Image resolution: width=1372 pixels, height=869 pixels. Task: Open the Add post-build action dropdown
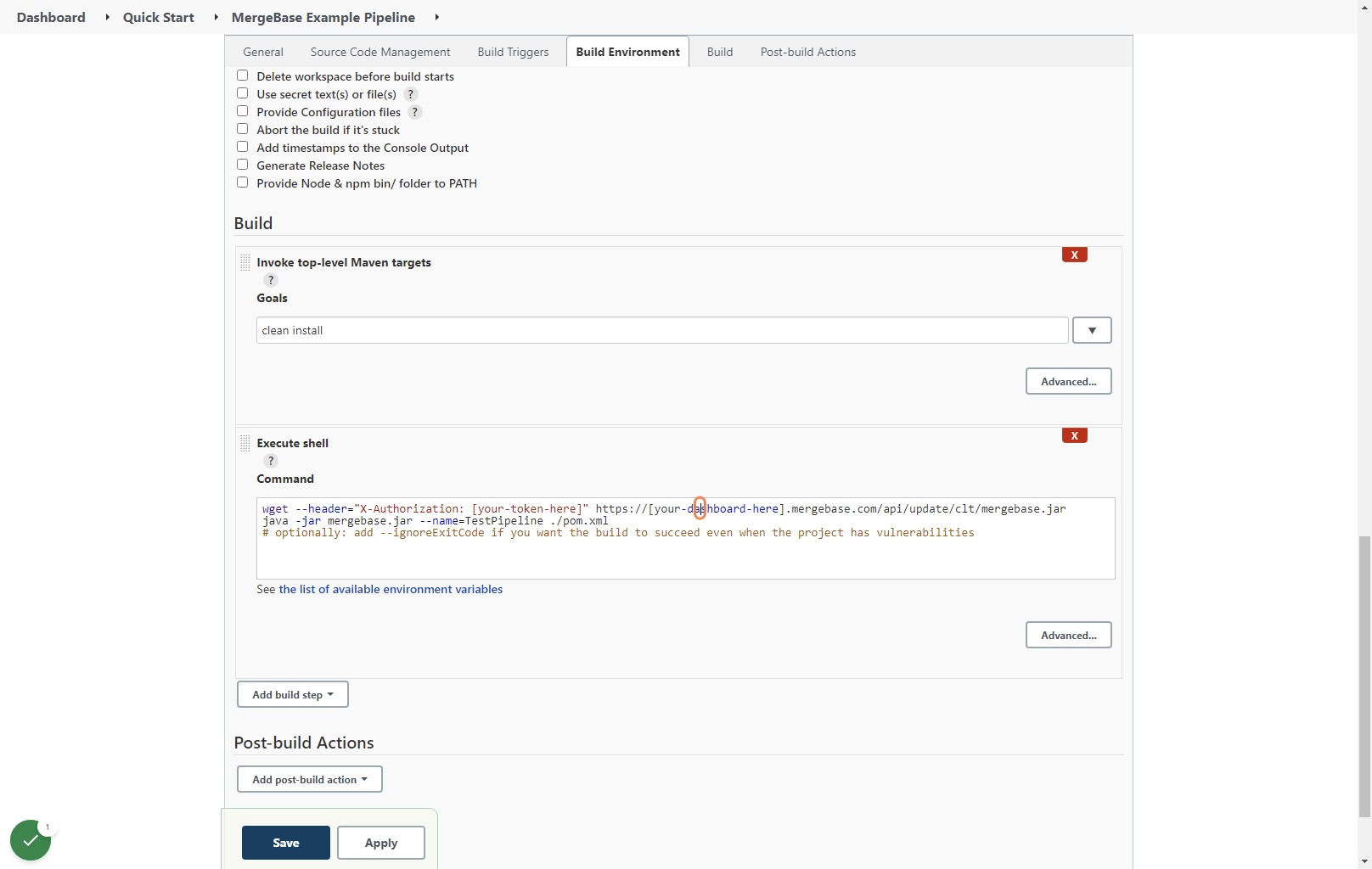click(x=309, y=779)
